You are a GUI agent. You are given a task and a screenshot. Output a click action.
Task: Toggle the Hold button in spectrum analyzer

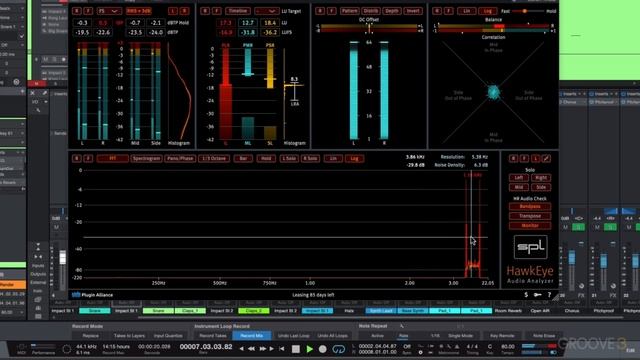pyautogui.click(x=266, y=158)
